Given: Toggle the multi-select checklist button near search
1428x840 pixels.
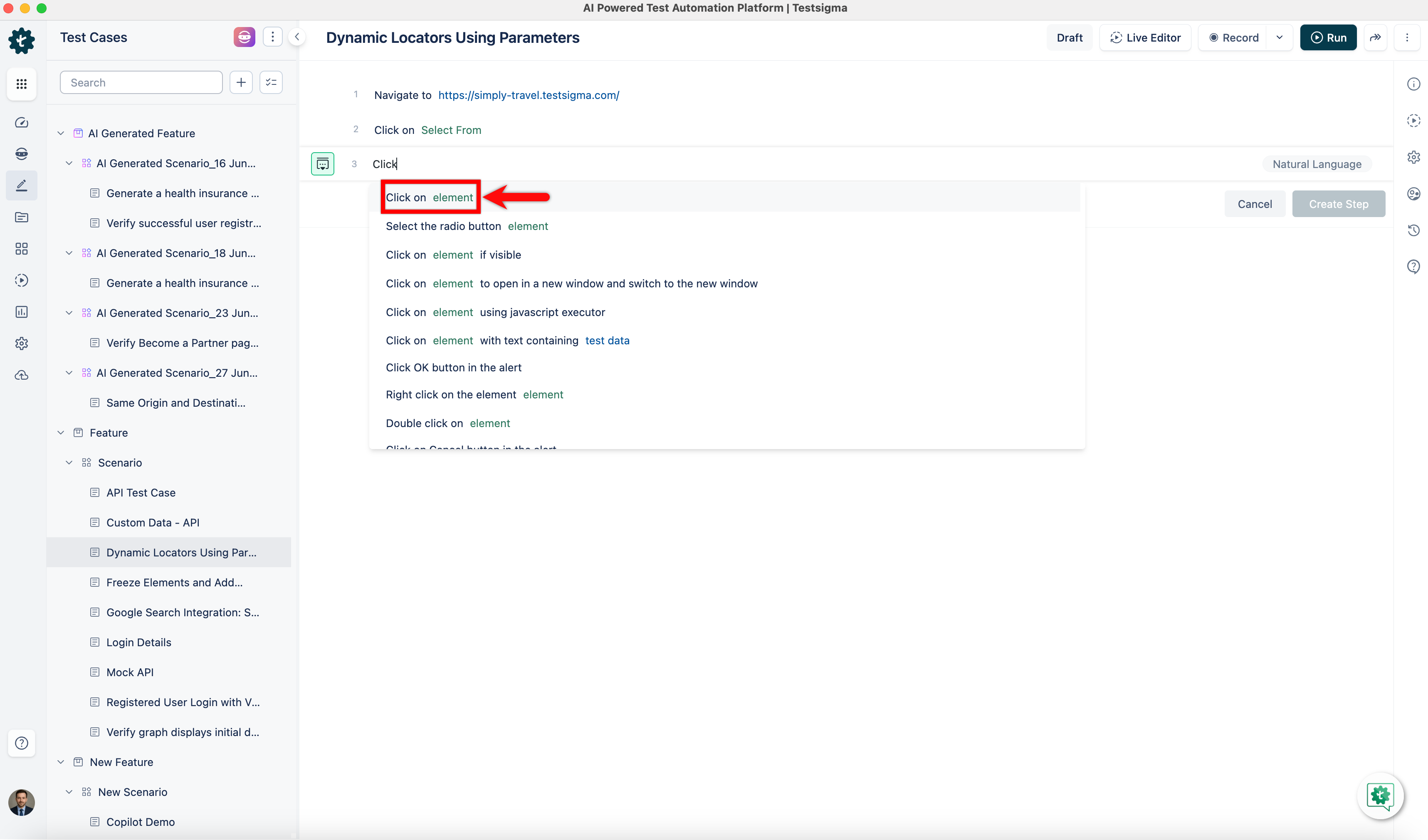Looking at the screenshot, I should [271, 83].
